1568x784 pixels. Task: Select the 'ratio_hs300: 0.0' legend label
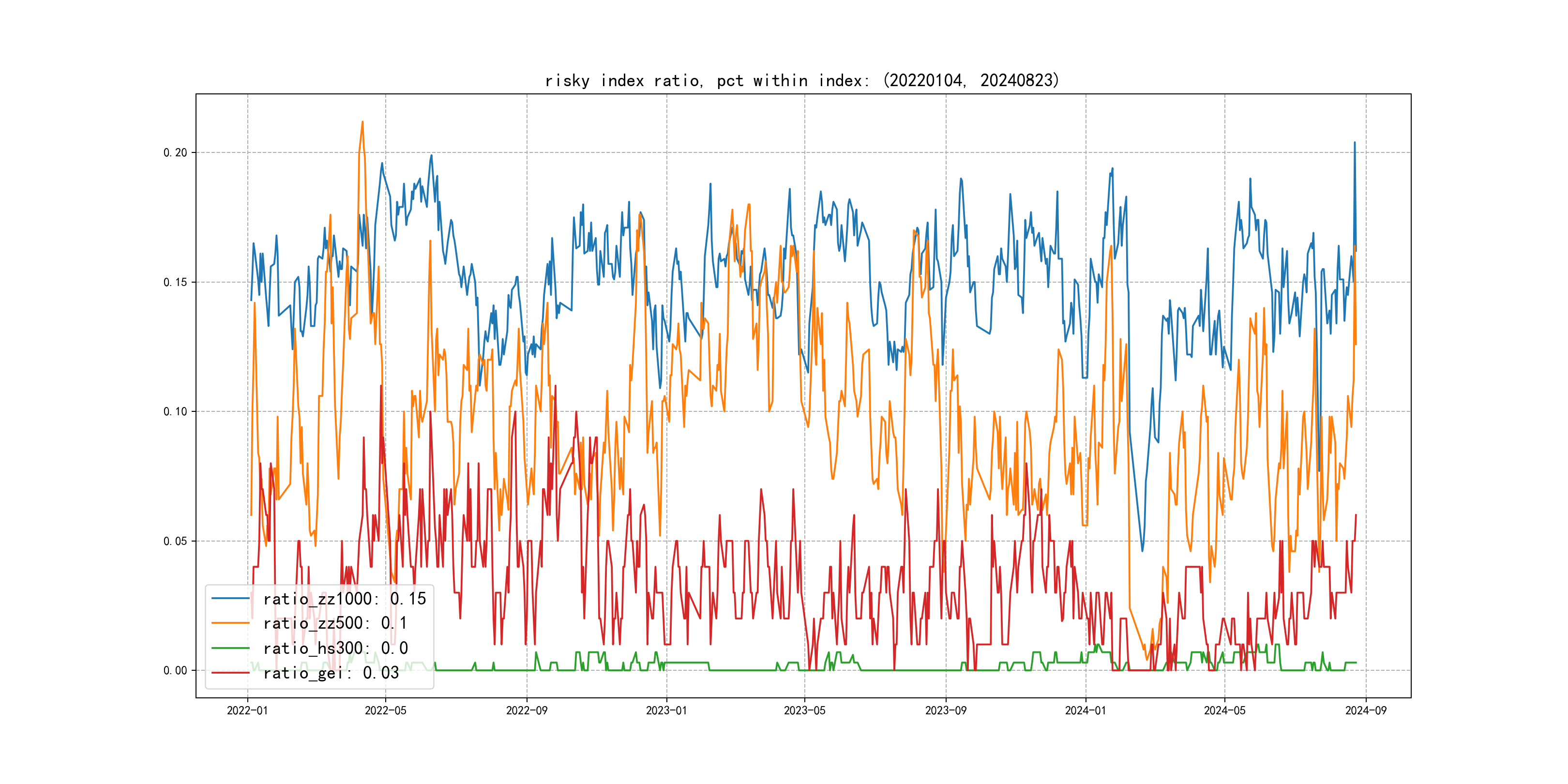335,648
